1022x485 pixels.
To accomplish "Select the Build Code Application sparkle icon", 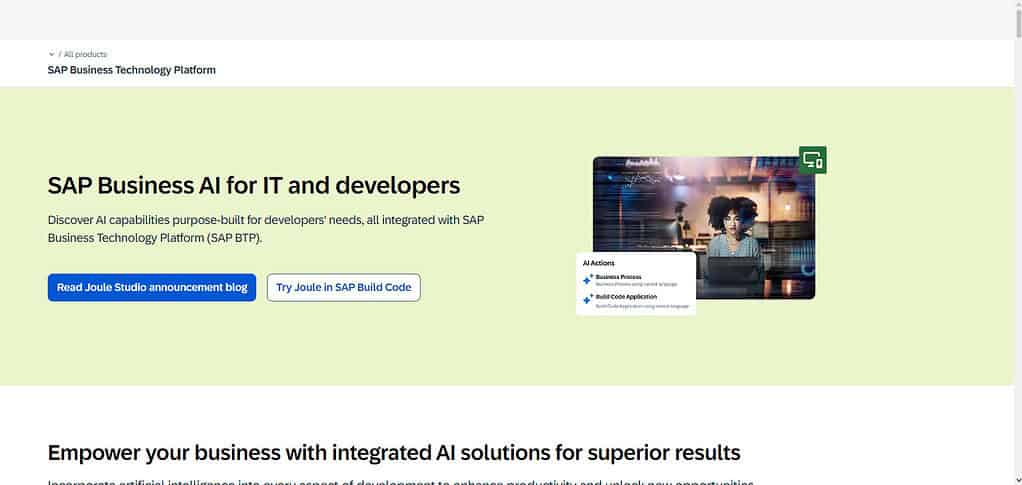I will coord(588,299).
